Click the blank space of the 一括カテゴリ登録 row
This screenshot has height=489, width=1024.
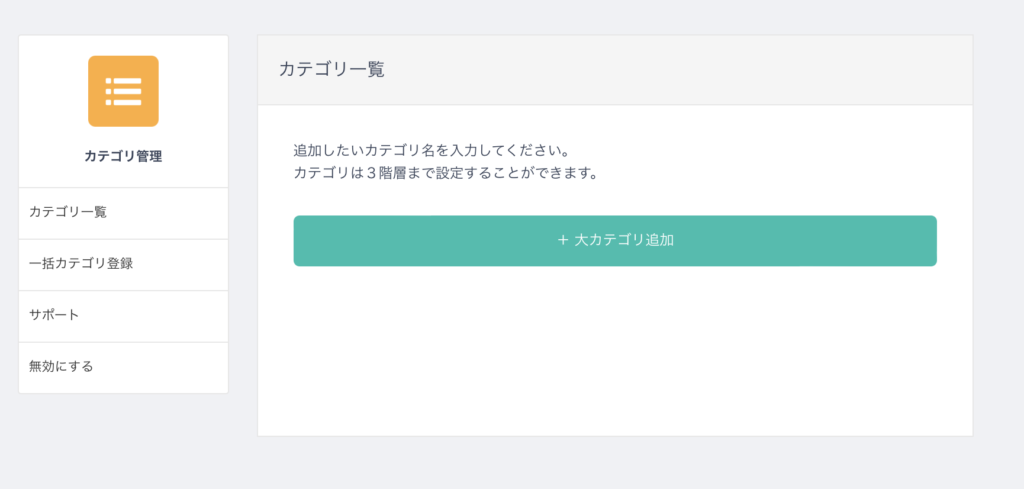point(183,264)
